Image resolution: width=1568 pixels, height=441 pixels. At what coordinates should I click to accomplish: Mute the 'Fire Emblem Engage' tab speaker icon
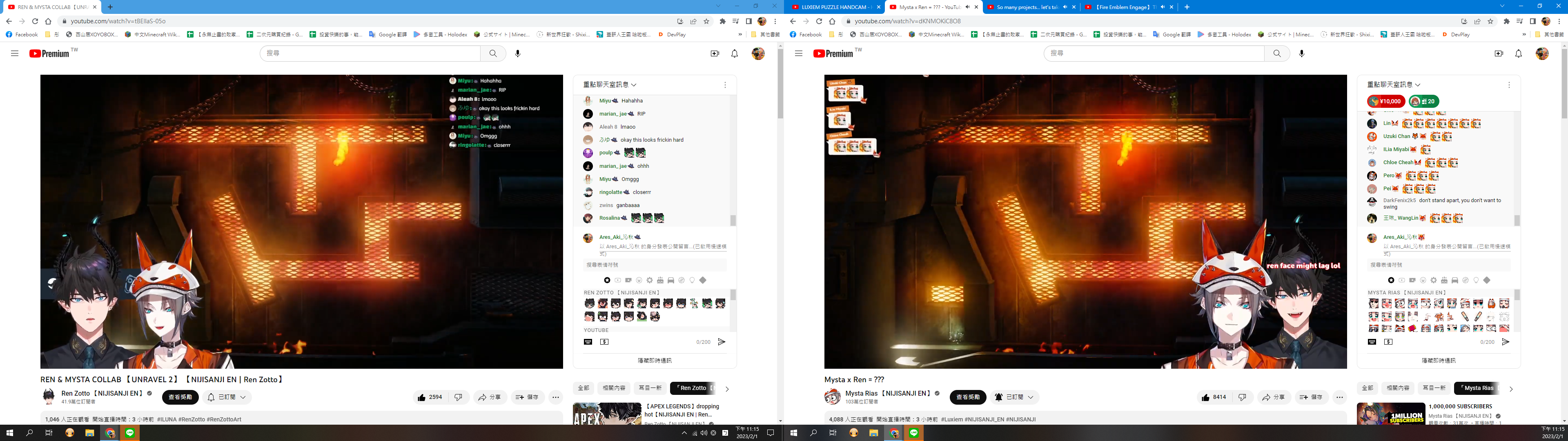tap(1163, 7)
